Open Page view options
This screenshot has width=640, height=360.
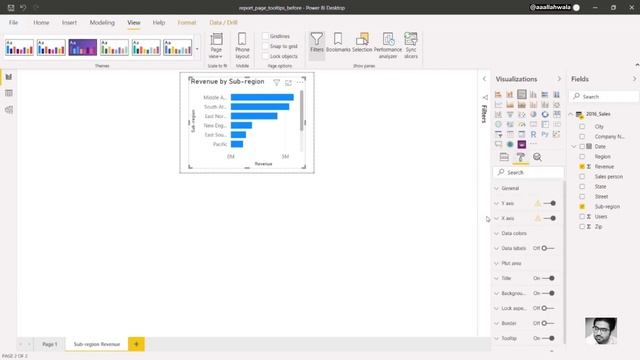click(x=216, y=45)
